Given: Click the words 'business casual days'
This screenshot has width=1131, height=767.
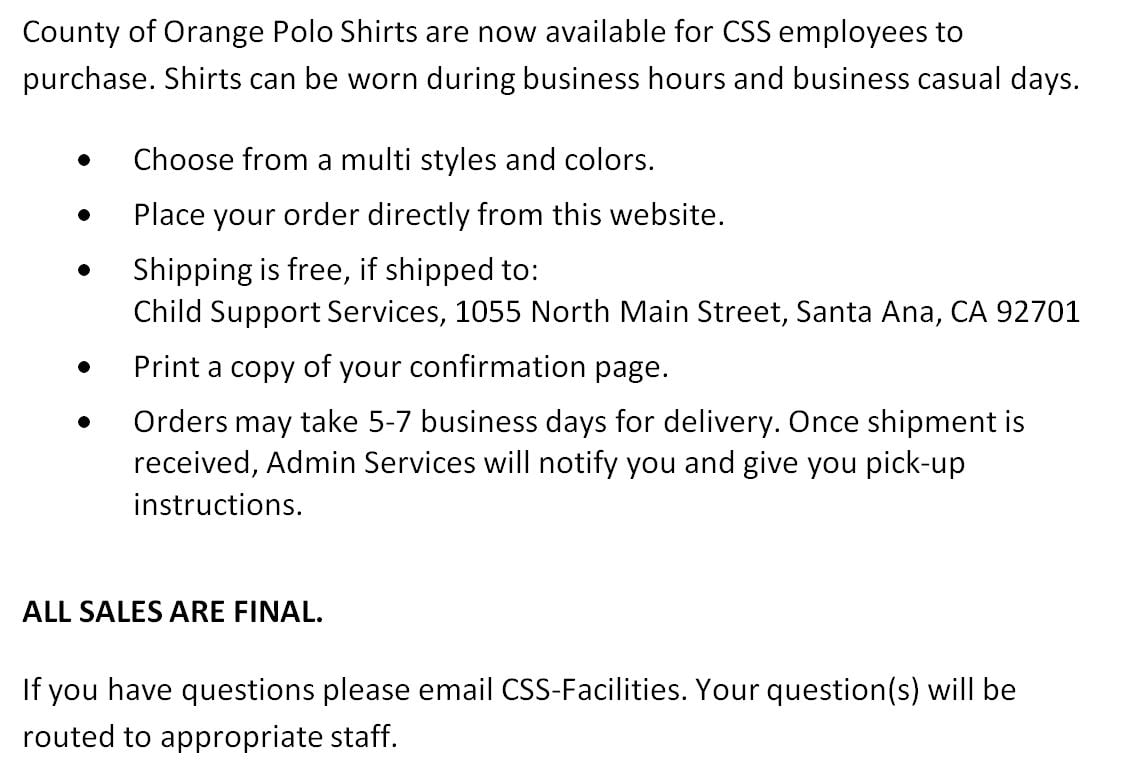Looking at the screenshot, I should point(936,79).
